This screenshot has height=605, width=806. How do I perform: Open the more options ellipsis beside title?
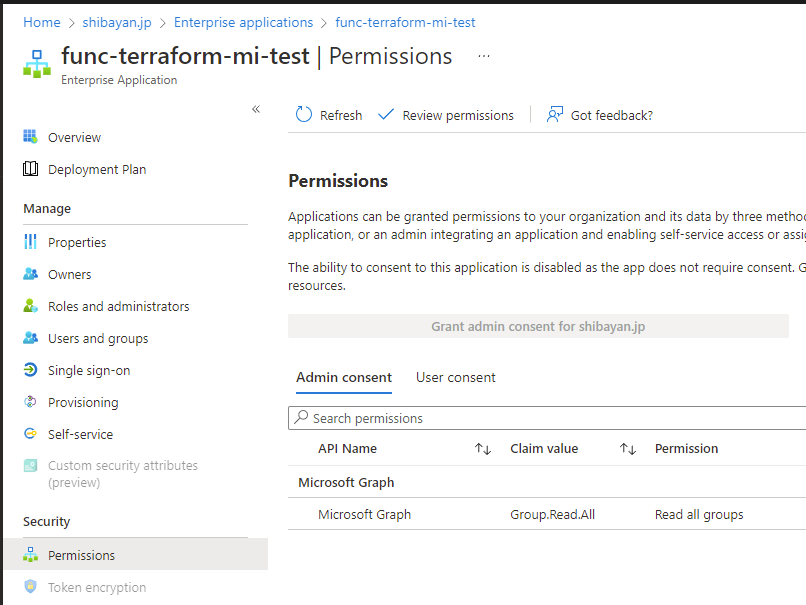point(484,56)
